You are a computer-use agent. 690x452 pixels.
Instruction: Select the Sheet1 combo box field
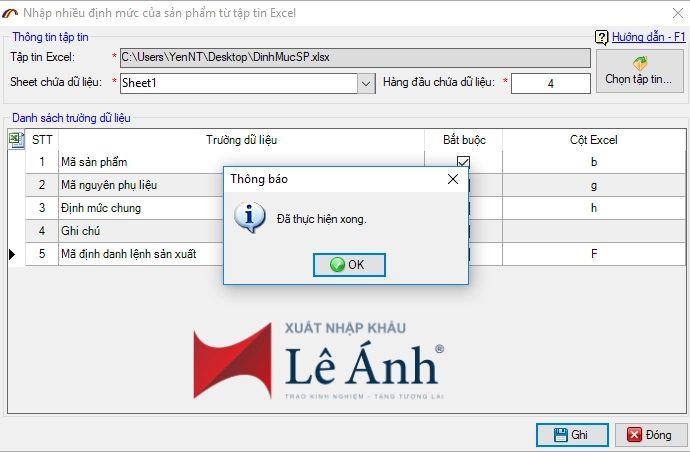tap(238, 83)
